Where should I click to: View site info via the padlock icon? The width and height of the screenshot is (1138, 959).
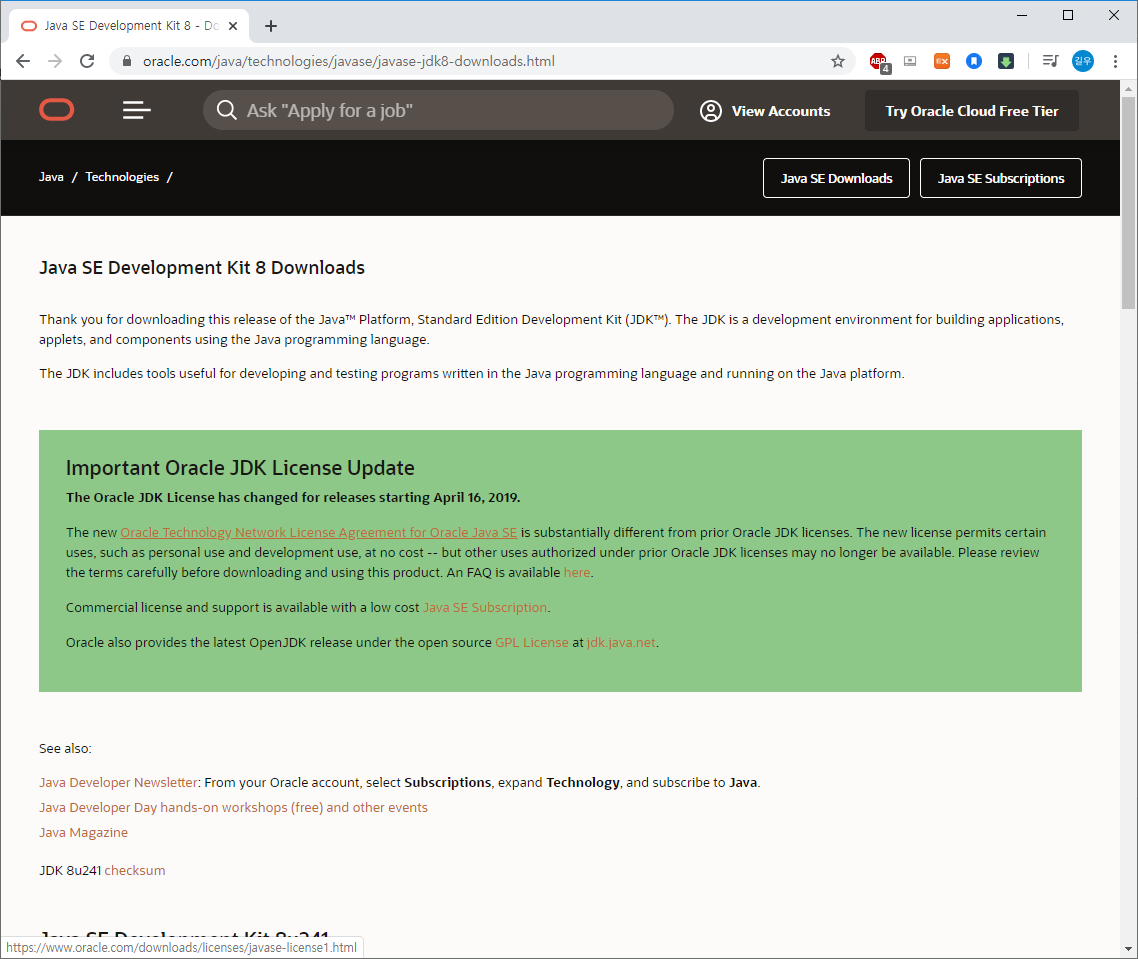coord(127,61)
